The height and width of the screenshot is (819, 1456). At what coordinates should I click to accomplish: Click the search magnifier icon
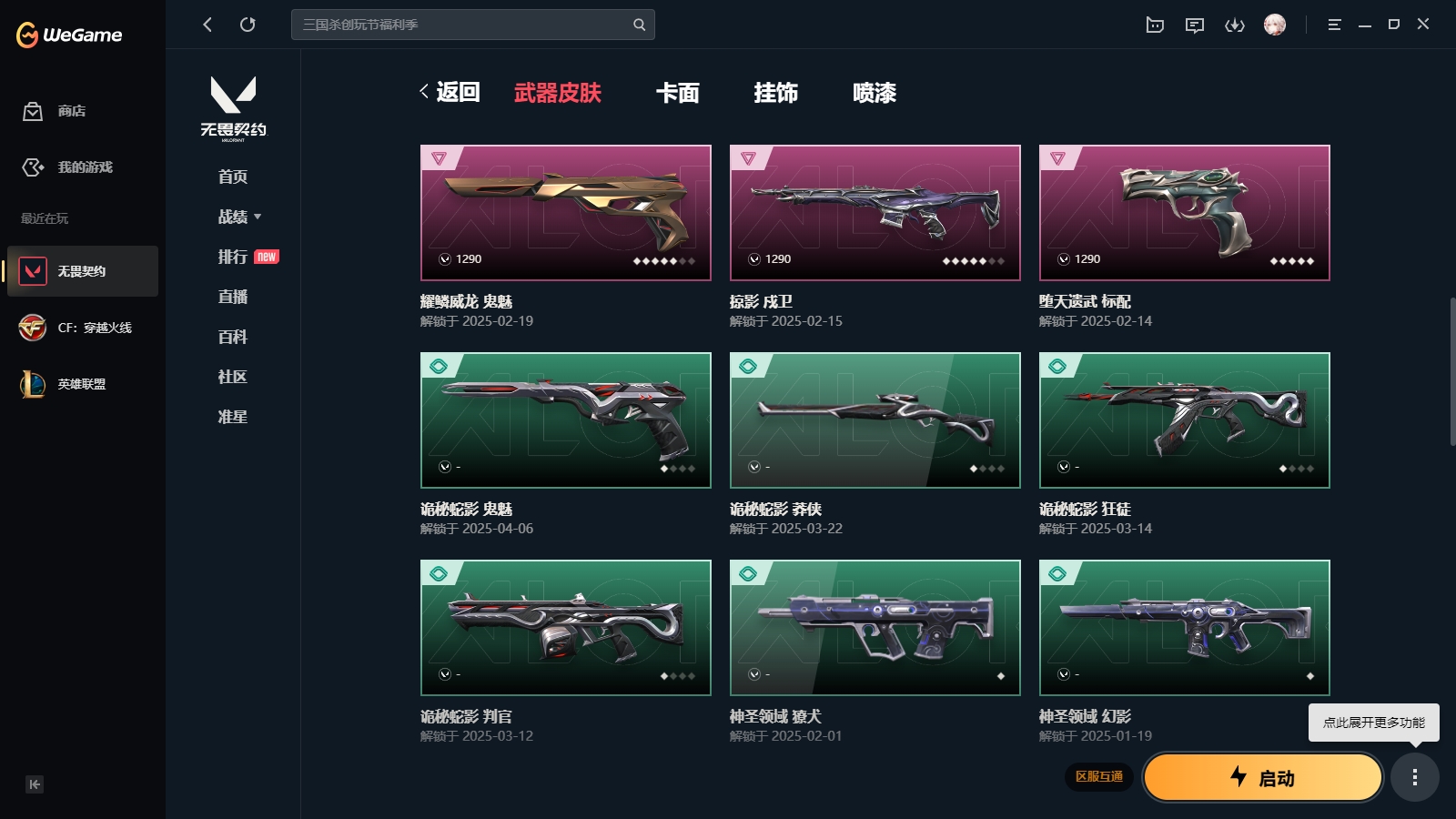[639, 25]
